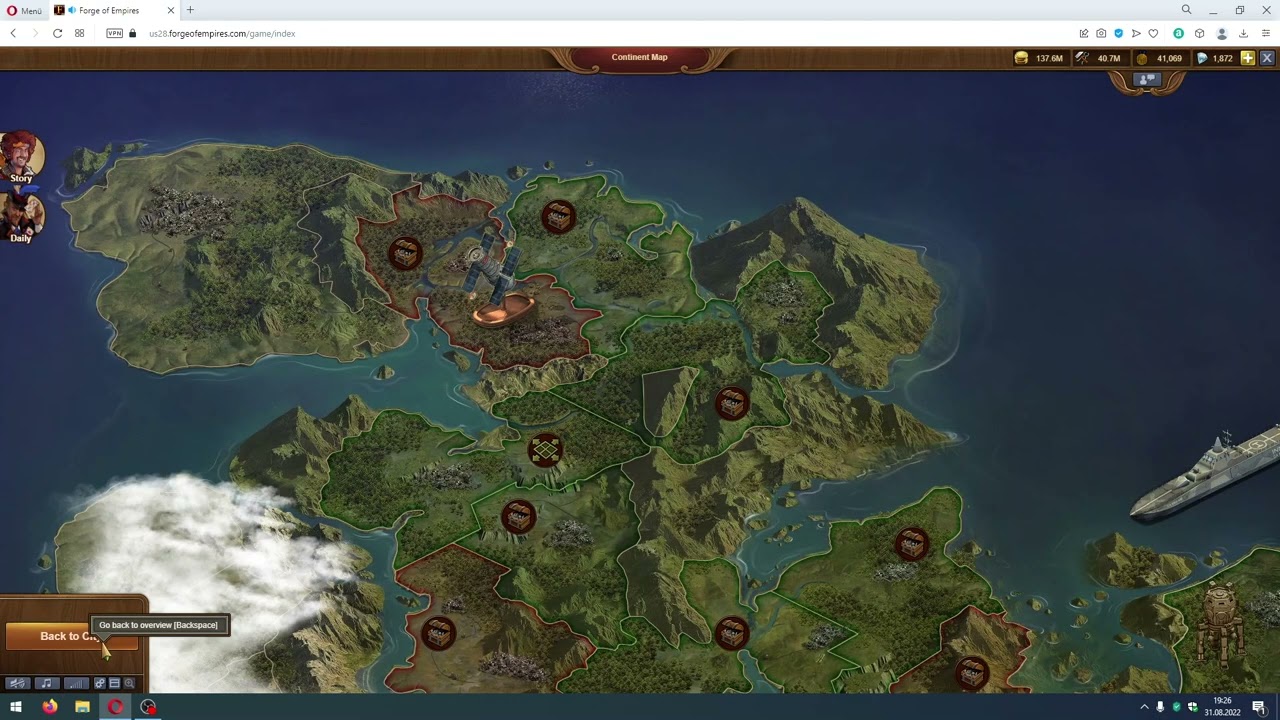The width and height of the screenshot is (1280, 720).
Task: Click the diamonds amount 1,872
Action: pyautogui.click(x=1222, y=59)
